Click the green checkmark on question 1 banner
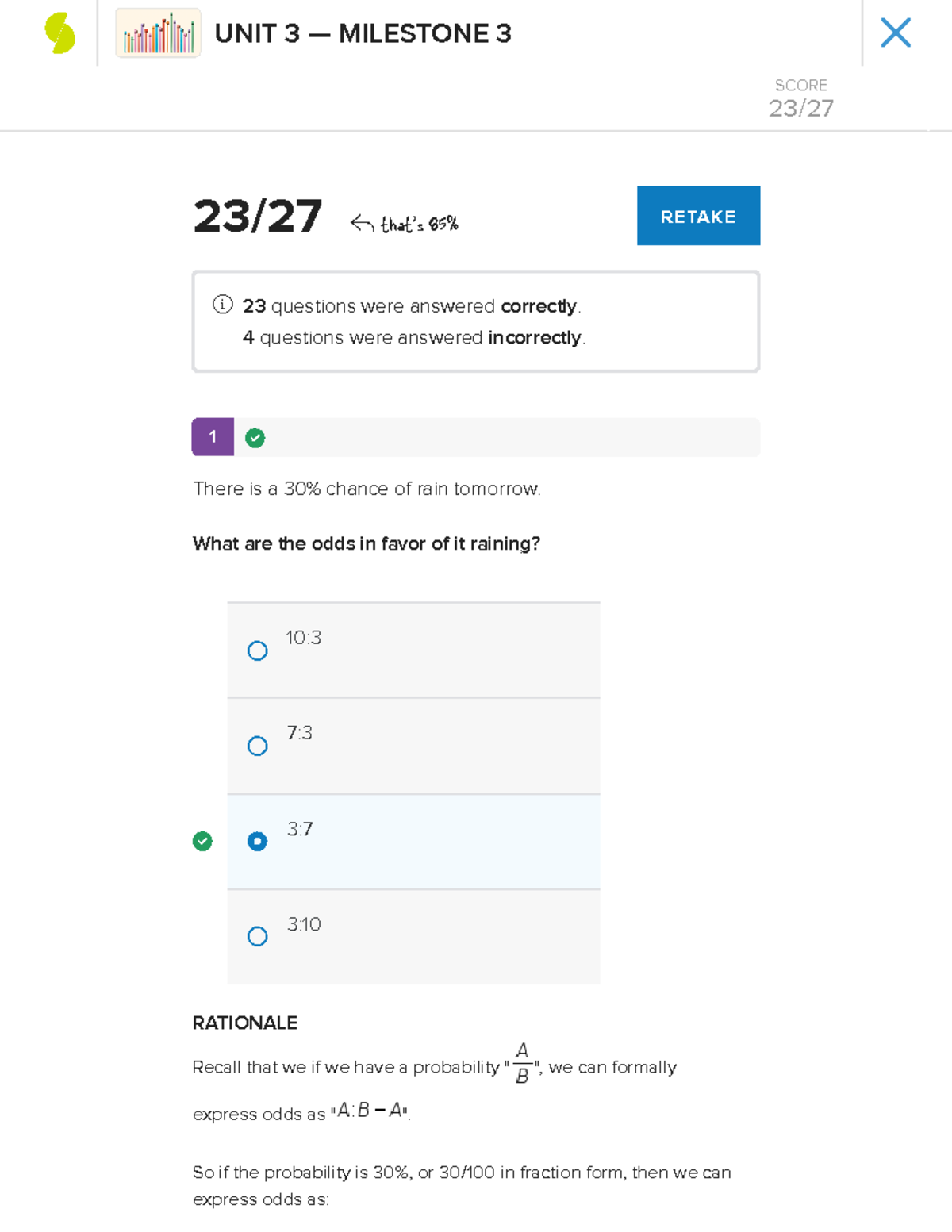952x1232 pixels. (255, 436)
